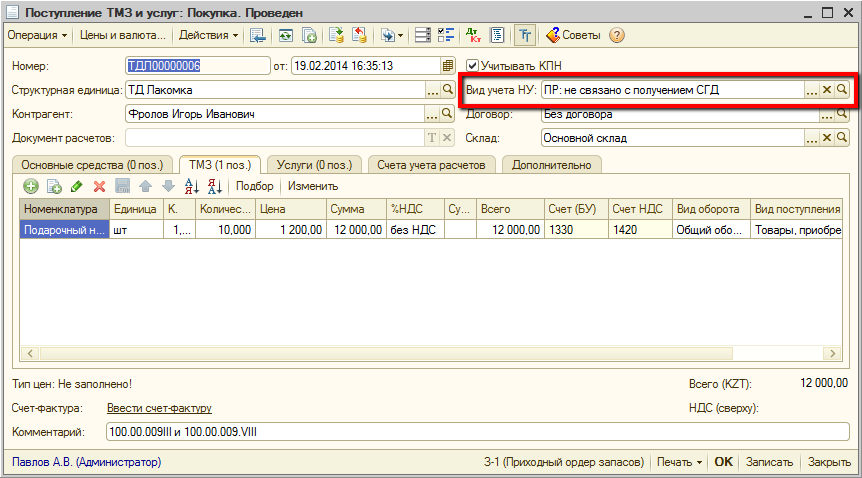Open the Счета учета расчетов tab
862x478 pixels.
431,164
